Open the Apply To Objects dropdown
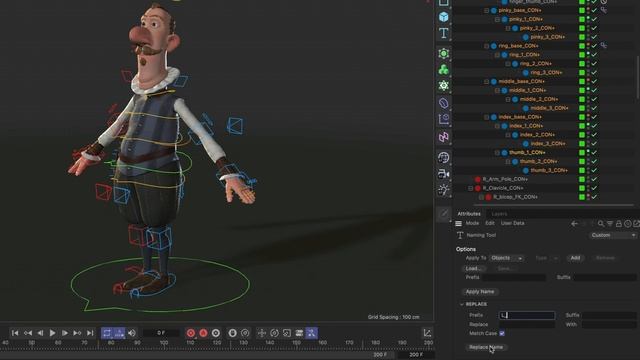Viewport: 640px width, 360px height. click(507, 258)
